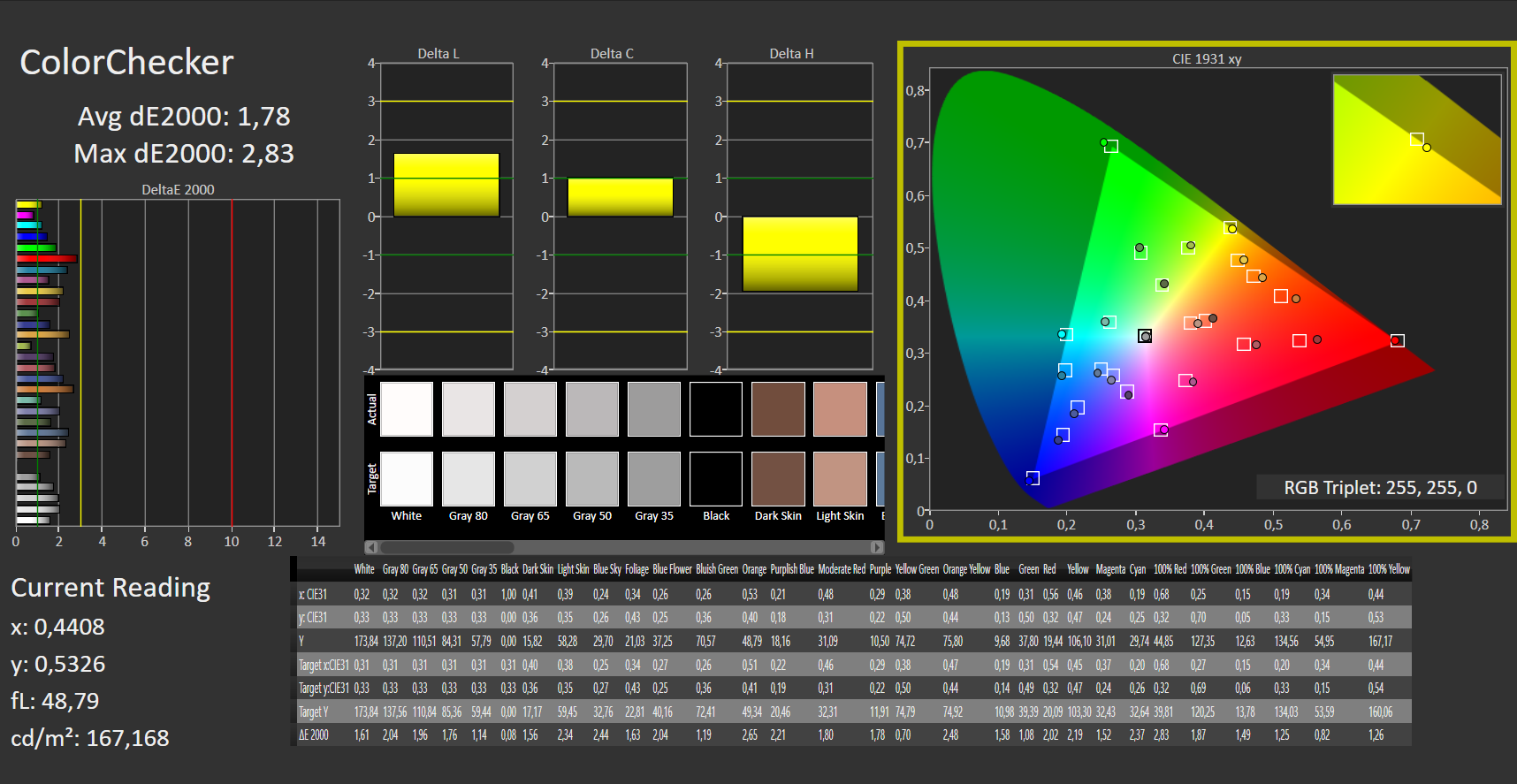Pick the Actual Dark Skin swatch
1517x784 pixels.
(778, 409)
